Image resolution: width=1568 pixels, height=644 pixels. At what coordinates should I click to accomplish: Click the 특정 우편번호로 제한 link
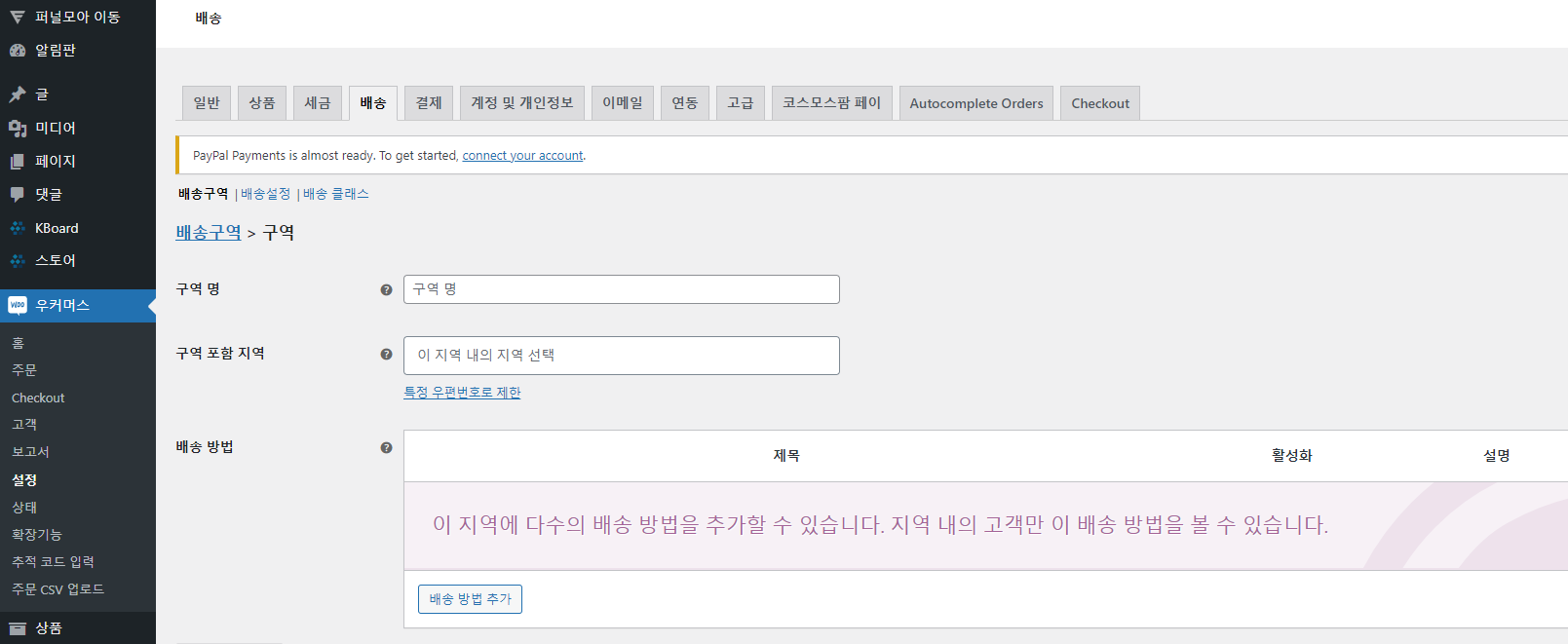tap(462, 393)
